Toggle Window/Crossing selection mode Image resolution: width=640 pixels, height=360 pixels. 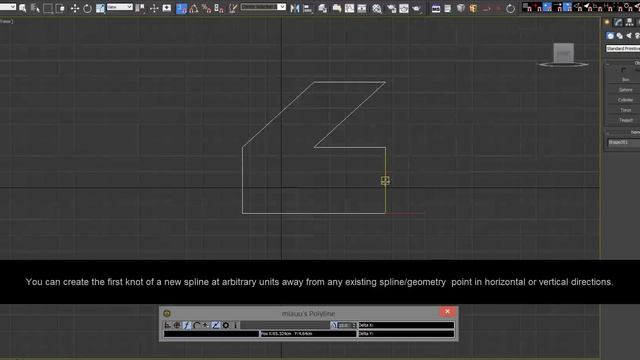point(60,8)
